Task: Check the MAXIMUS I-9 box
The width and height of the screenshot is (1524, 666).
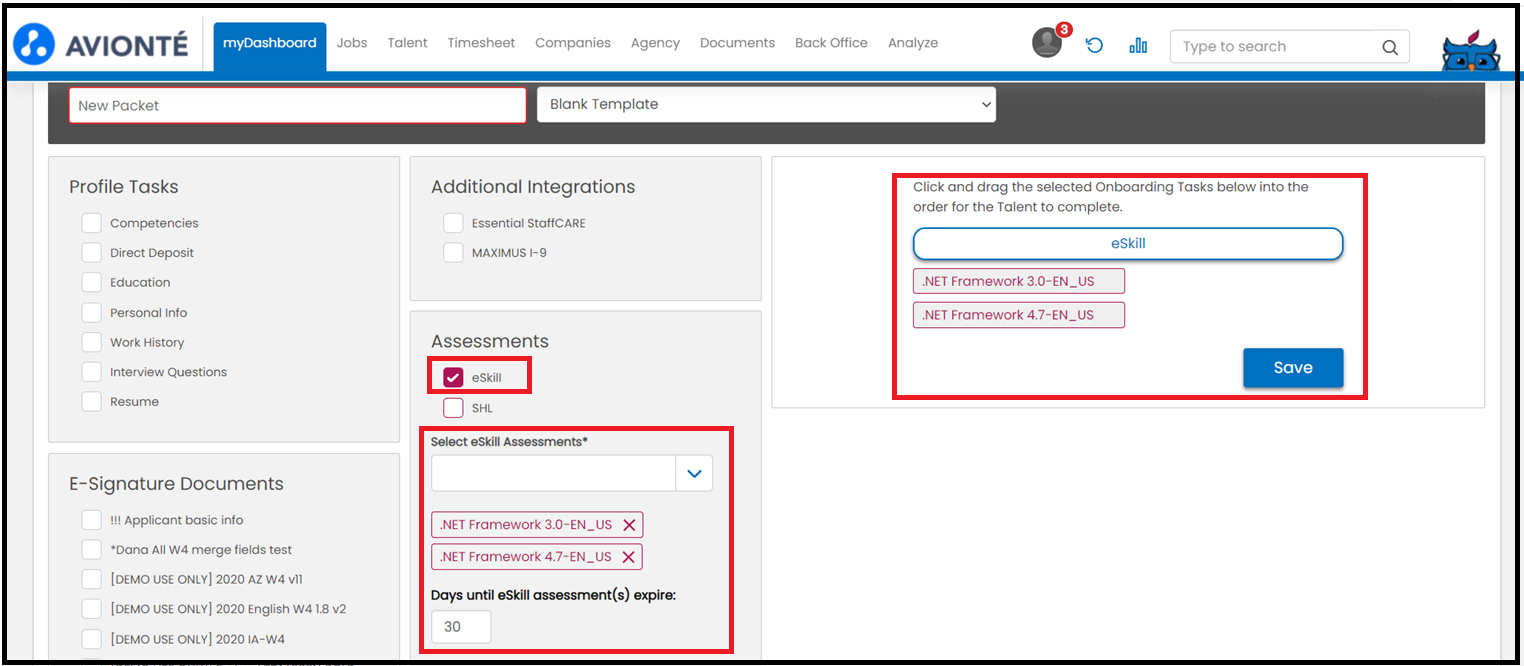Action: click(453, 253)
